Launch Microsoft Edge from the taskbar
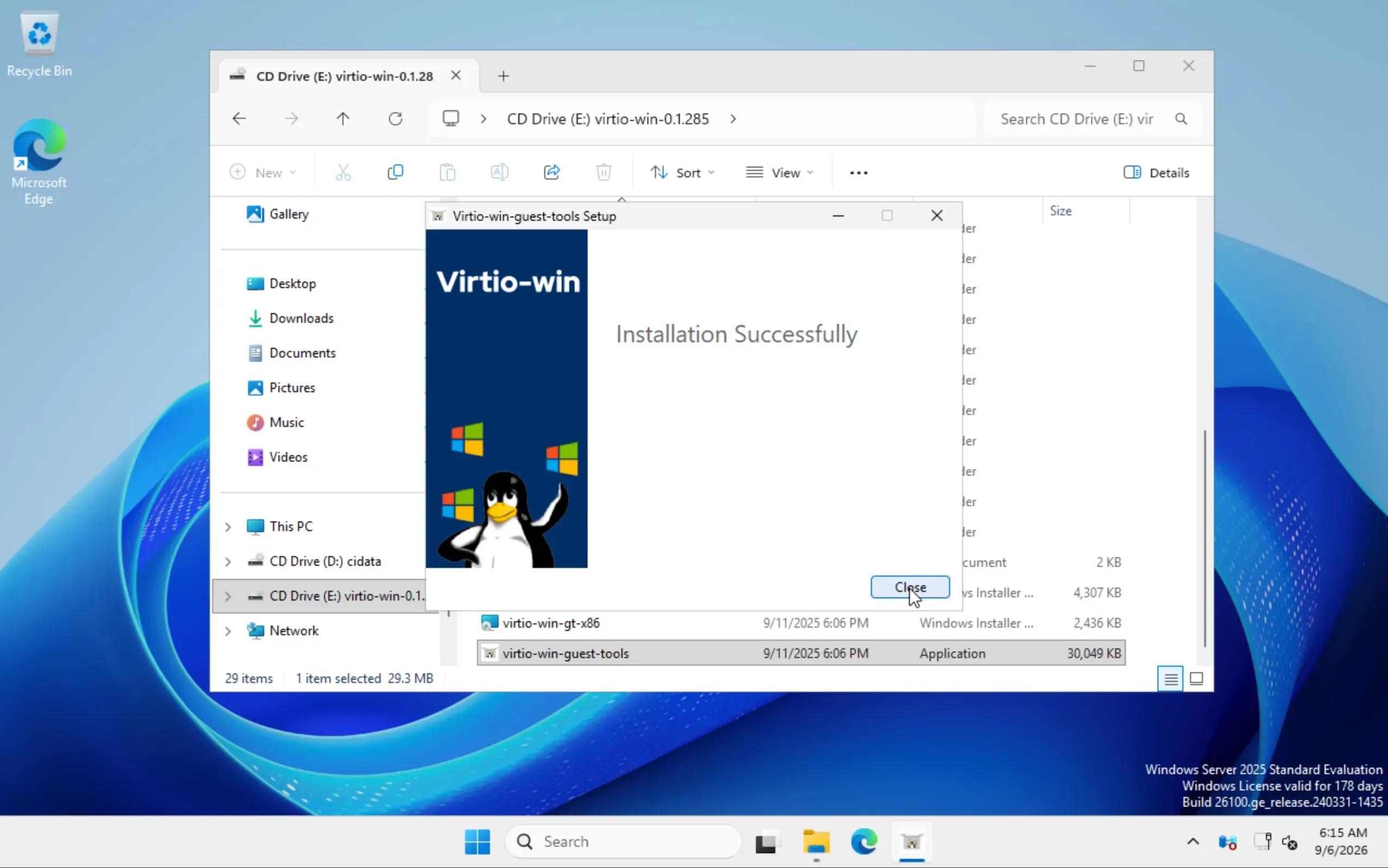The image size is (1388, 868). pyautogui.click(x=864, y=841)
